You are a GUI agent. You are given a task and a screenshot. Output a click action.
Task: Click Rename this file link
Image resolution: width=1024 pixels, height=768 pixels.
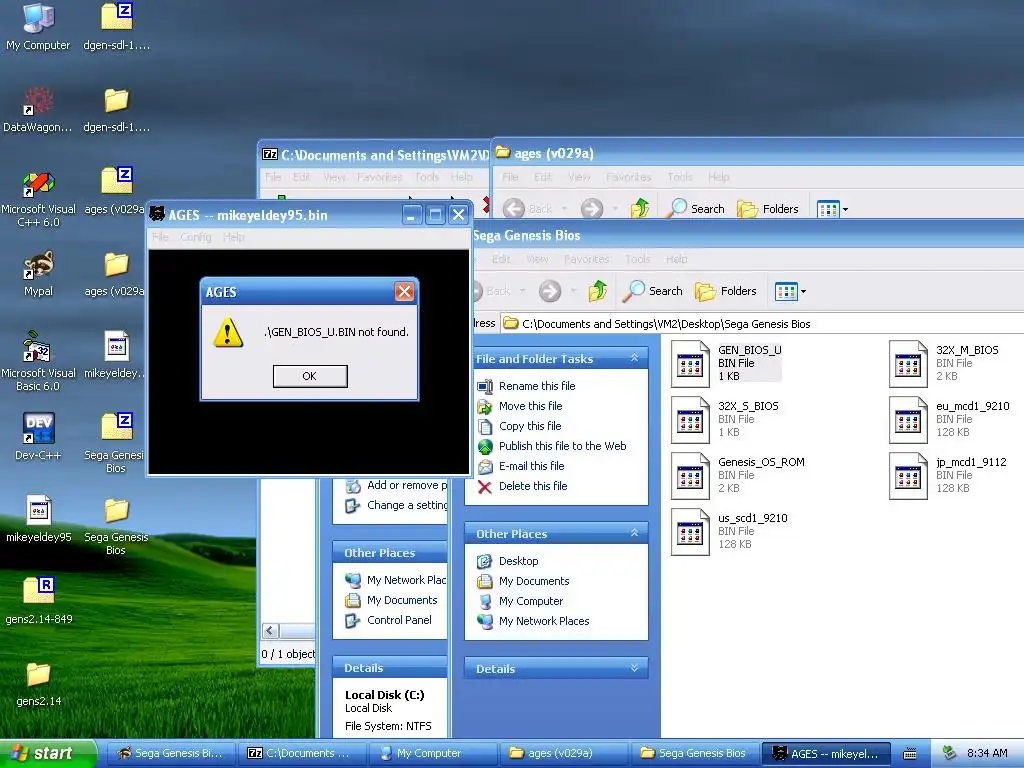coord(537,386)
